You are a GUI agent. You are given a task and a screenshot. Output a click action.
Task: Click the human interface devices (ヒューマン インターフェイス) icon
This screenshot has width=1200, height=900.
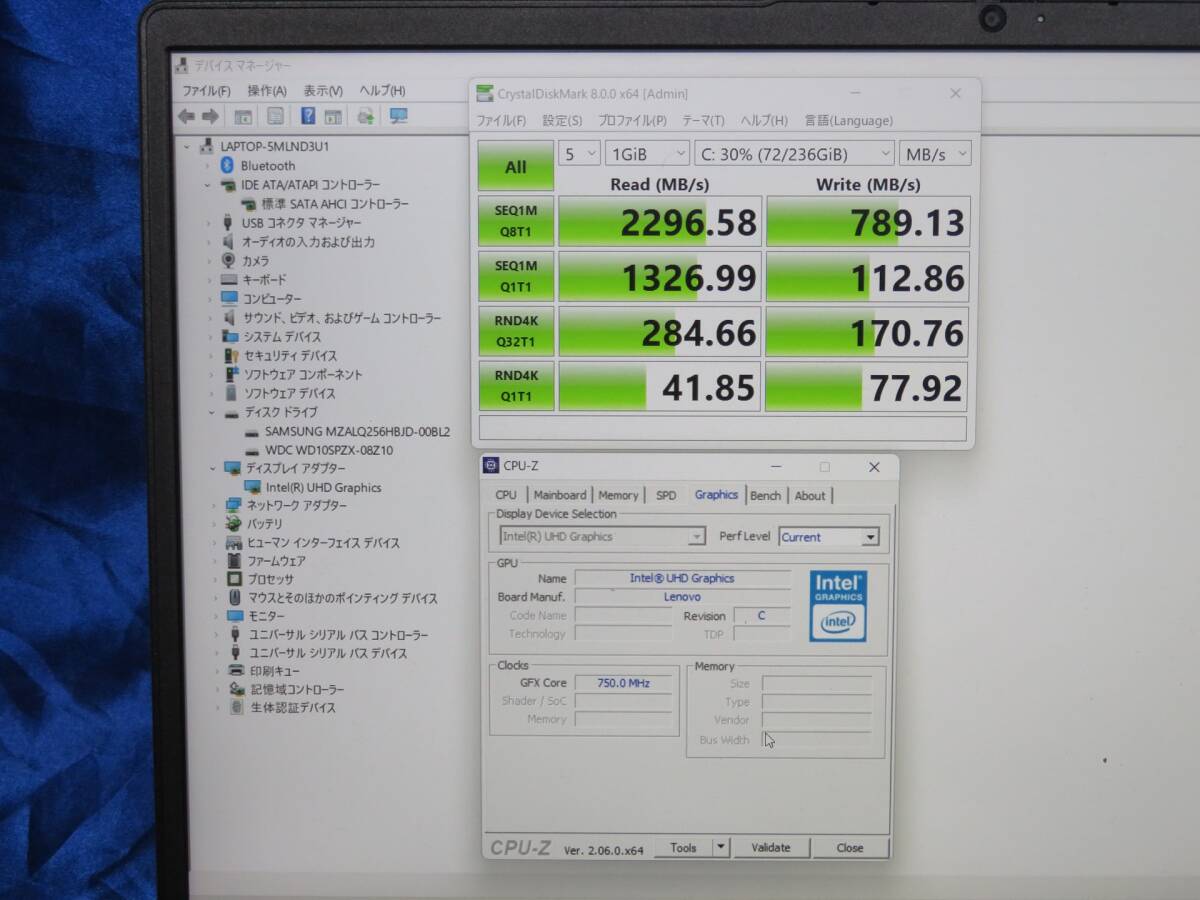(232, 542)
